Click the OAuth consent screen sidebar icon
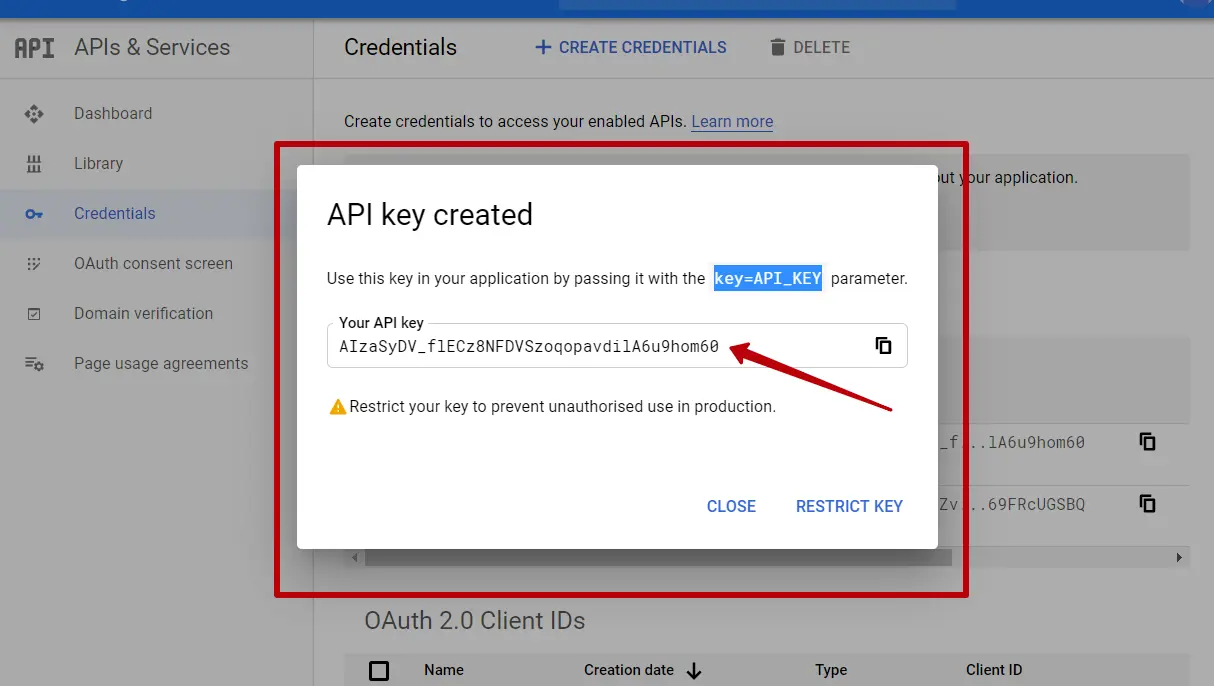 point(33,263)
